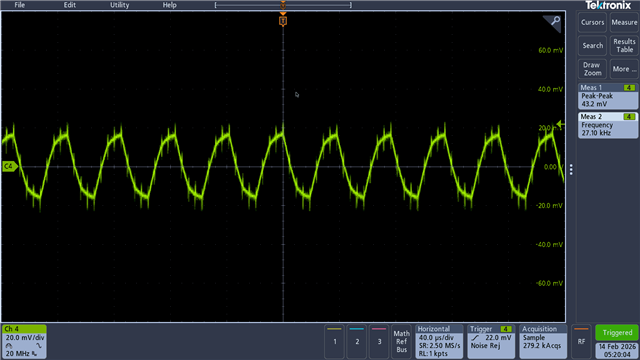640x360 pixels.
Task: Open the More... add-badge dropdown
Action: point(624,69)
